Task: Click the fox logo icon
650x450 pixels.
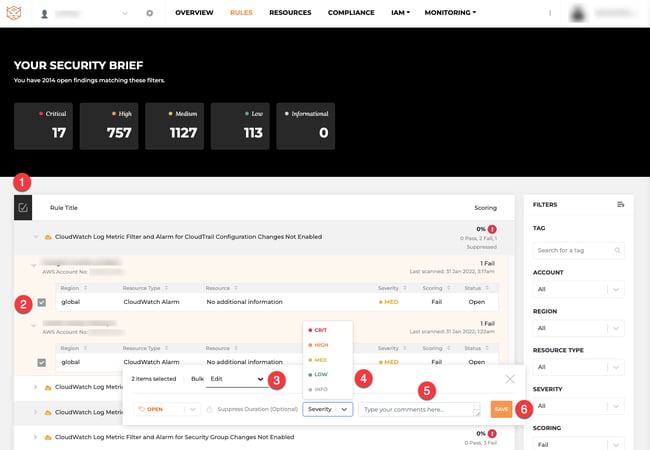Action: tap(14, 13)
